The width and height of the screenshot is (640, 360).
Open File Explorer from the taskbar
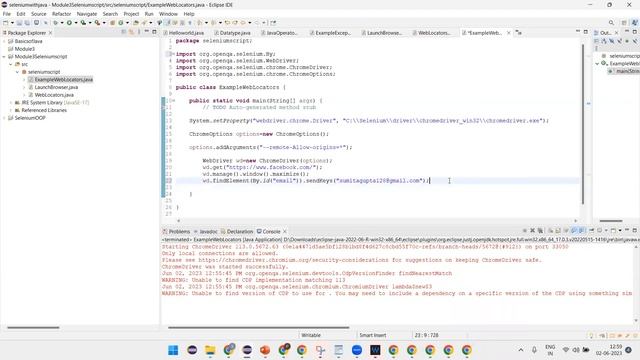(210, 350)
